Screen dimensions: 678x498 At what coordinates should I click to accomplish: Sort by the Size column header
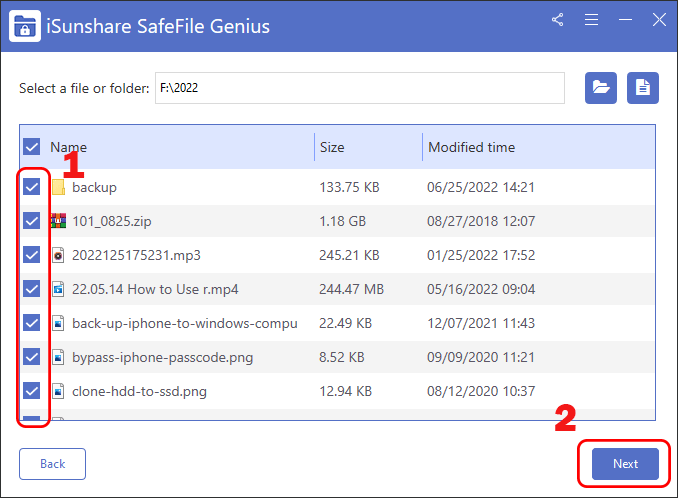pyautogui.click(x=332, y=147)
